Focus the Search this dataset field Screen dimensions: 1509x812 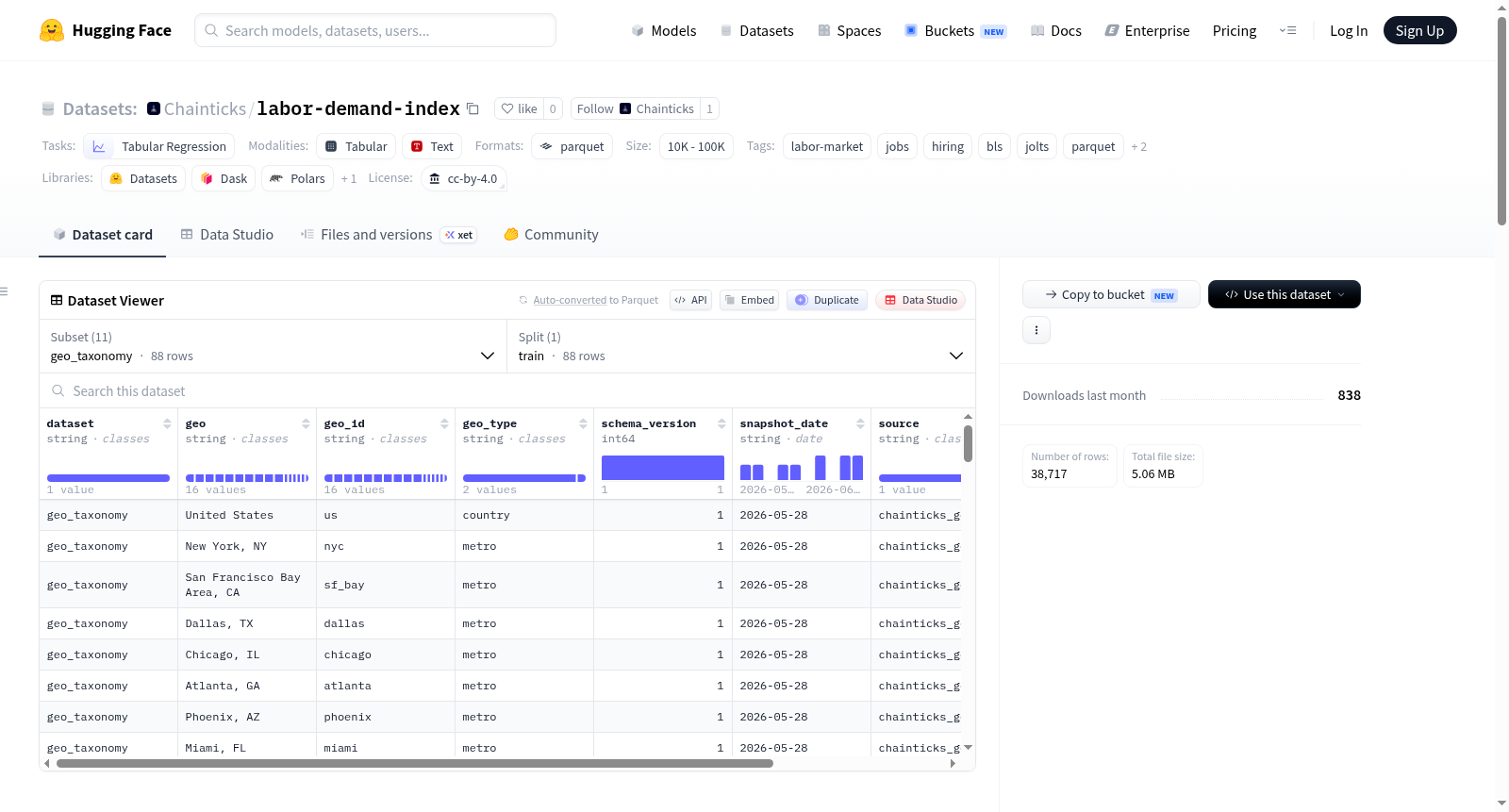point(507,391)
